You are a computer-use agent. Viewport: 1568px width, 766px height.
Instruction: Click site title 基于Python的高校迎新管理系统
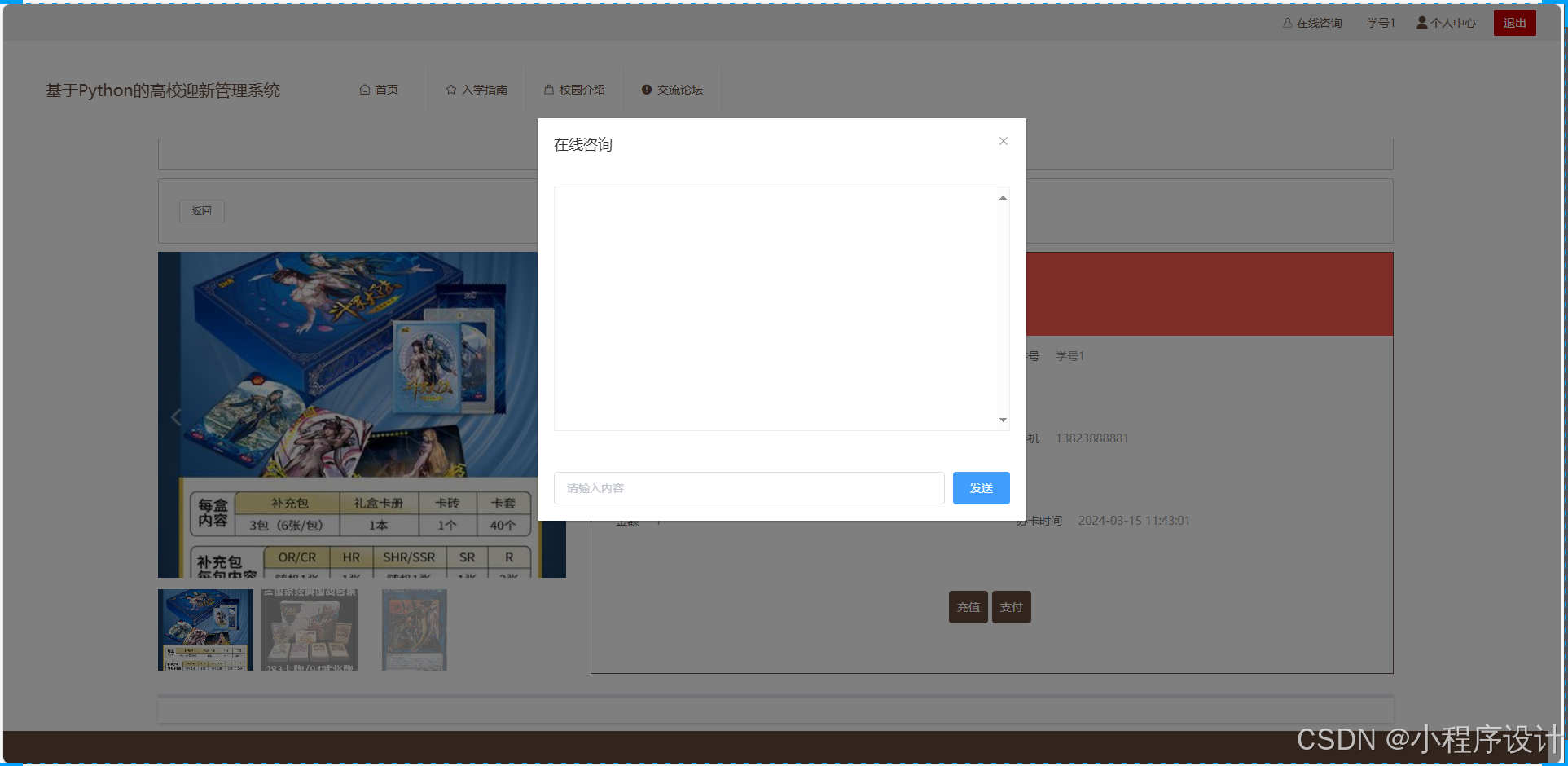tap(163, 90)
